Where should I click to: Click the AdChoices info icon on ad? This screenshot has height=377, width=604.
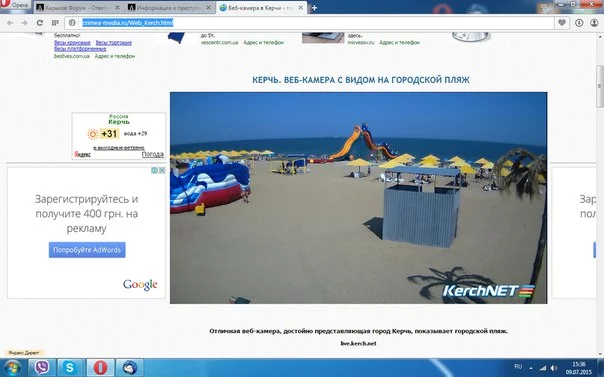point(154,170)
